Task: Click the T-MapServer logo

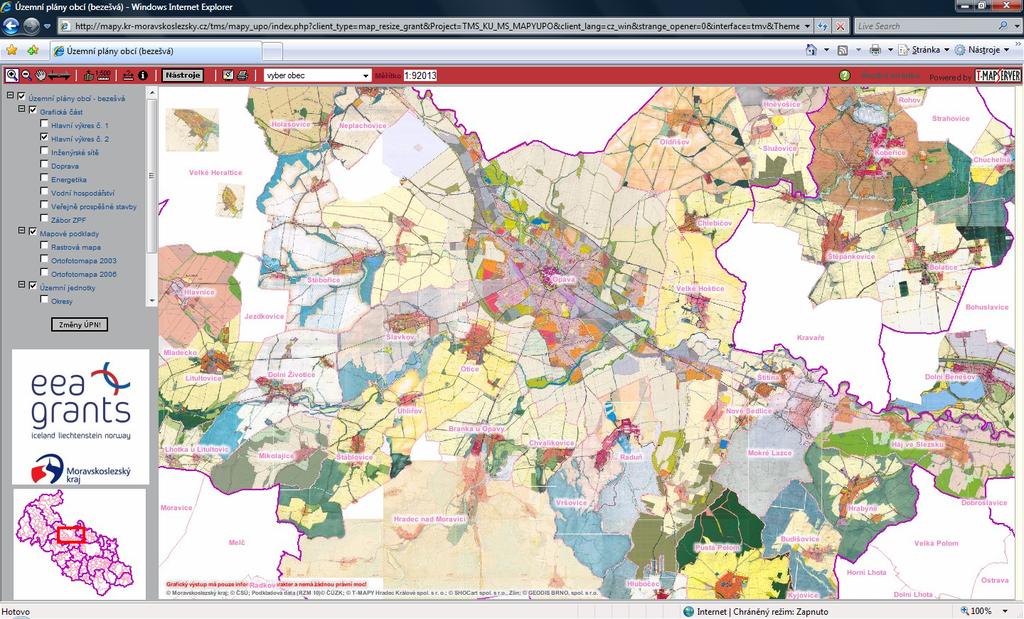Action: click(997, 76)
